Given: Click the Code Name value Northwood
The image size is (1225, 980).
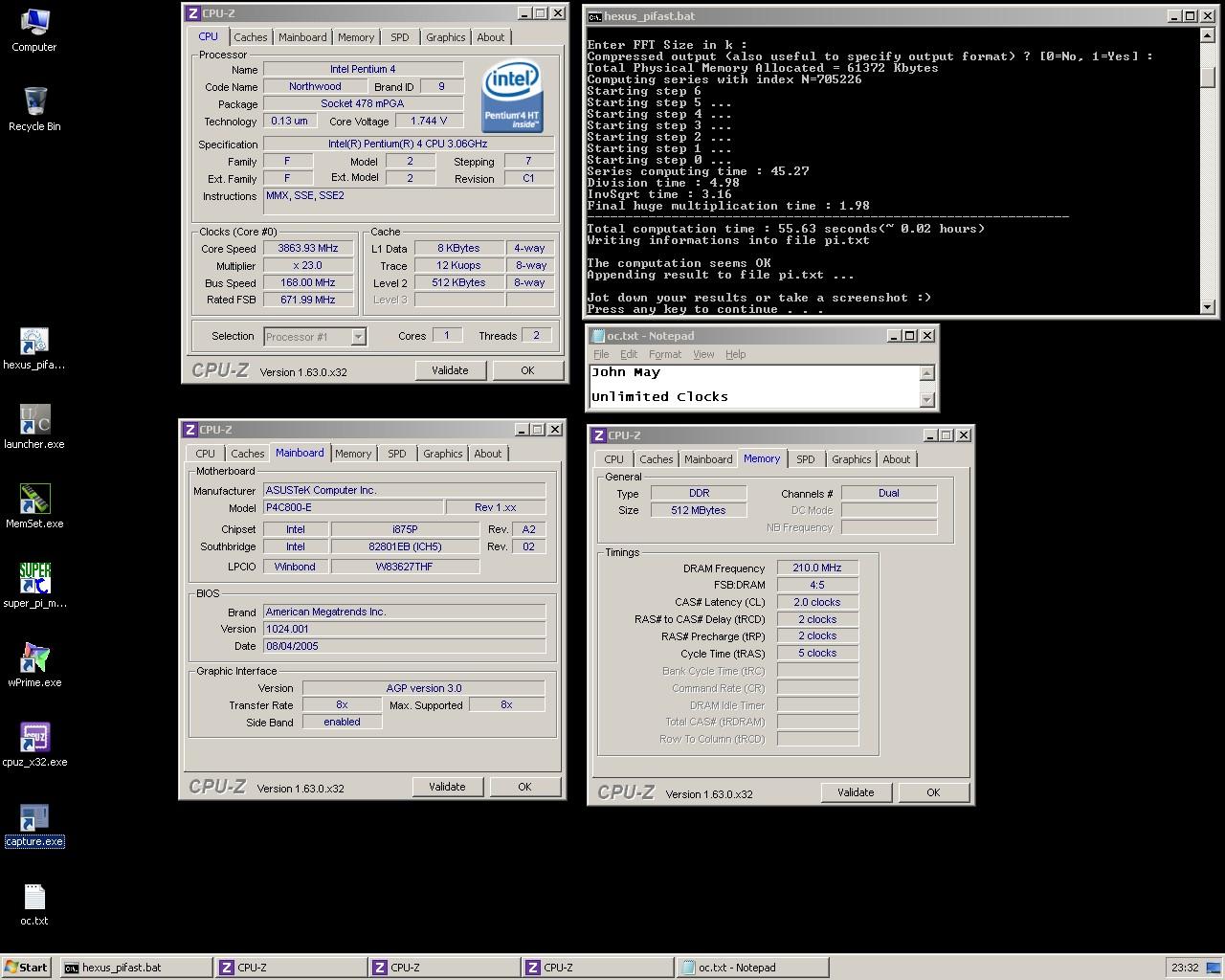Looking at the screenshot, I should click(315, 86).
